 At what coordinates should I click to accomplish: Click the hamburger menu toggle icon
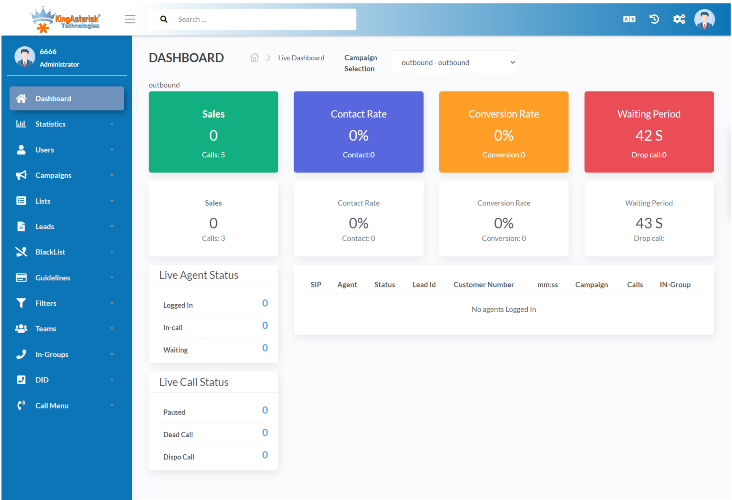click(130, 19)
